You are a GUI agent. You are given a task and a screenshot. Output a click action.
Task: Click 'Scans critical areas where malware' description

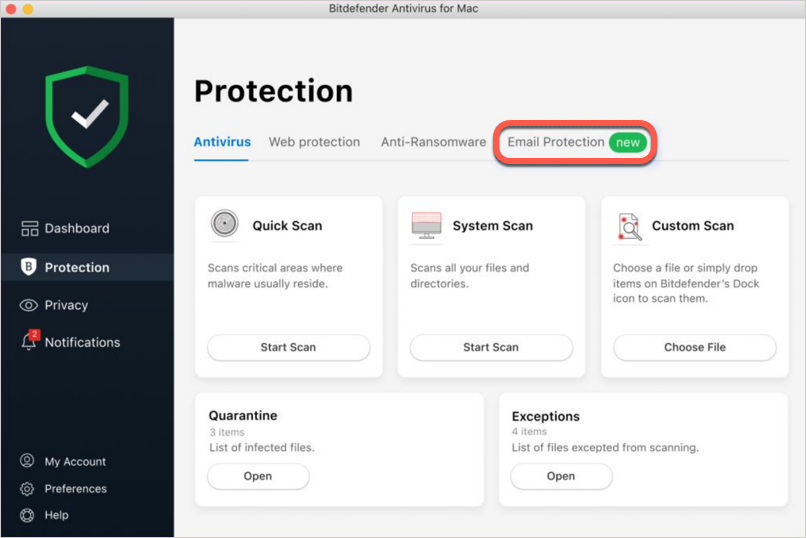(275, 275)
